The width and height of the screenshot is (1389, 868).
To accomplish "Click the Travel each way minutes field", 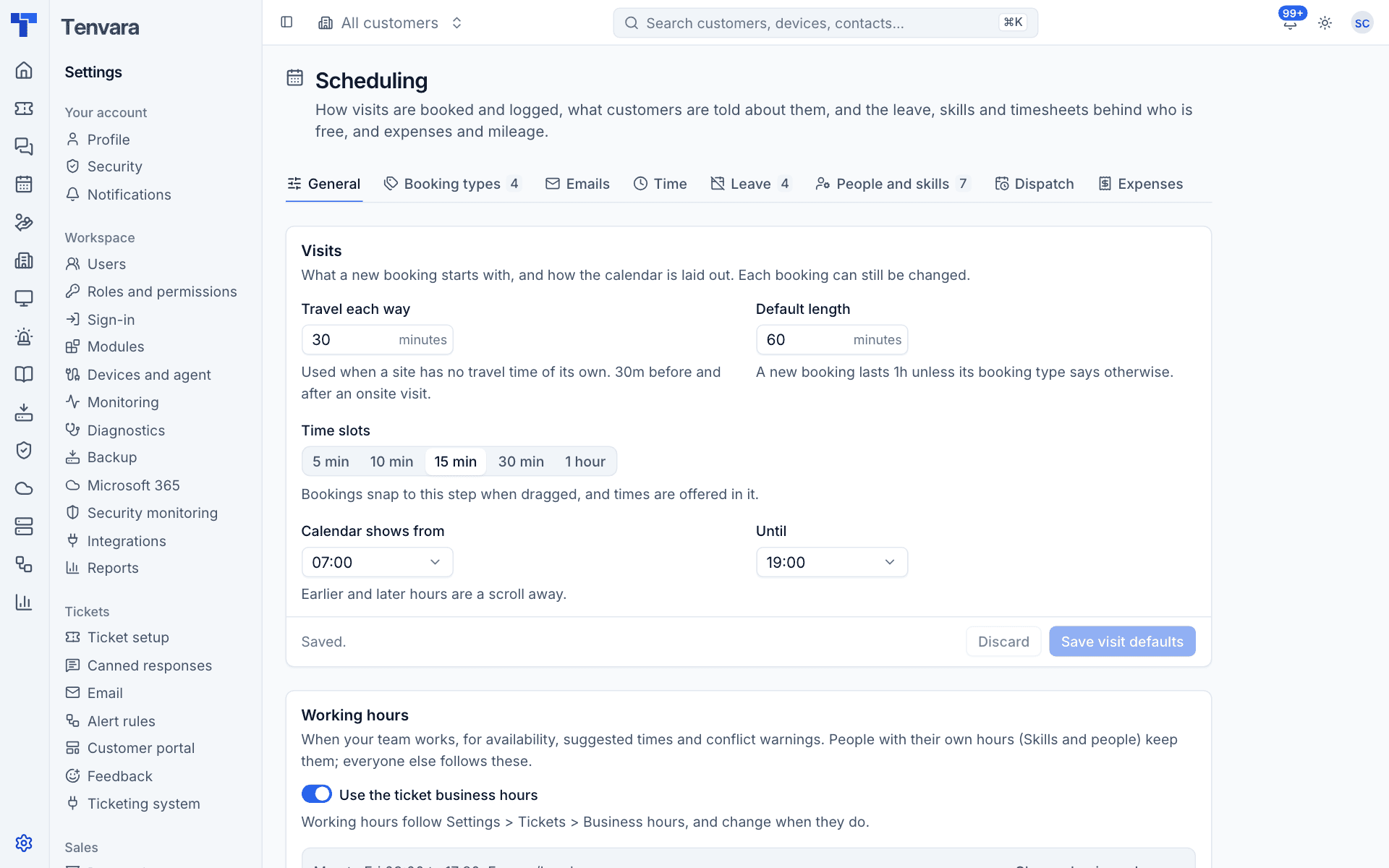I will (377, 340).
